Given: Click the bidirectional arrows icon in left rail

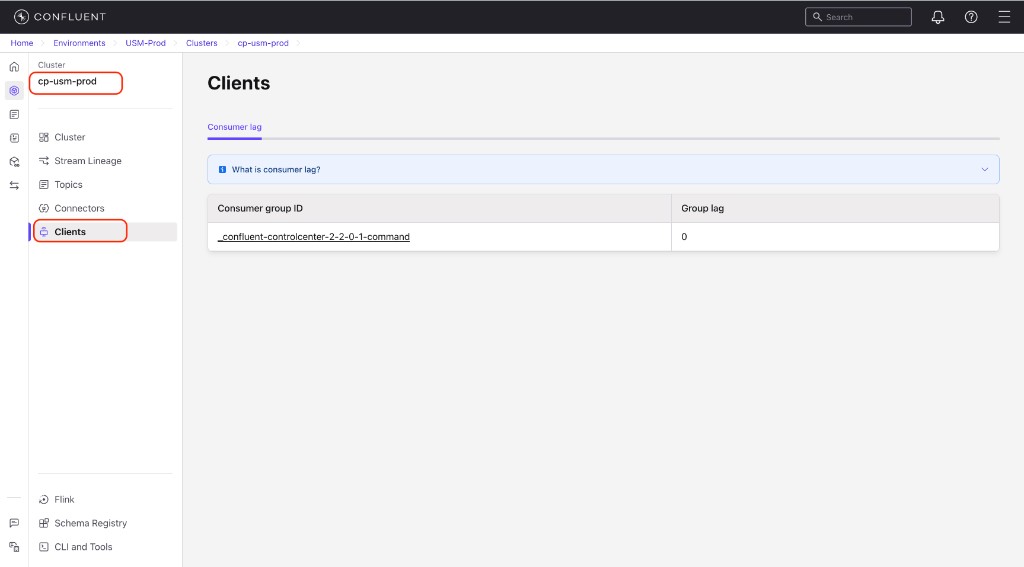Looking at the screenshot, I should [14, 185].
